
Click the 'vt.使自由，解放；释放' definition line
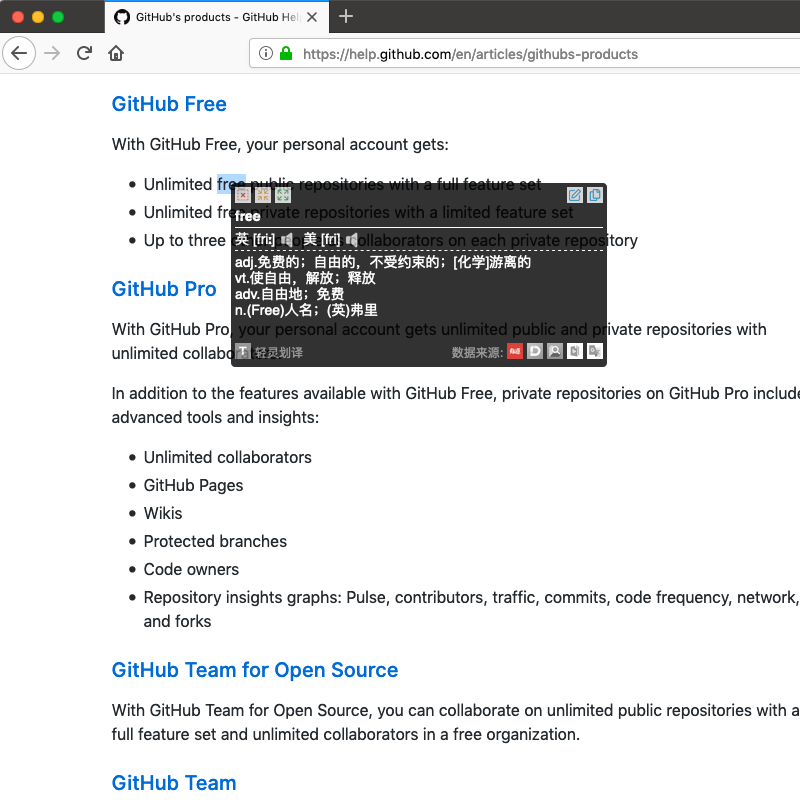[x=305, y=278]
